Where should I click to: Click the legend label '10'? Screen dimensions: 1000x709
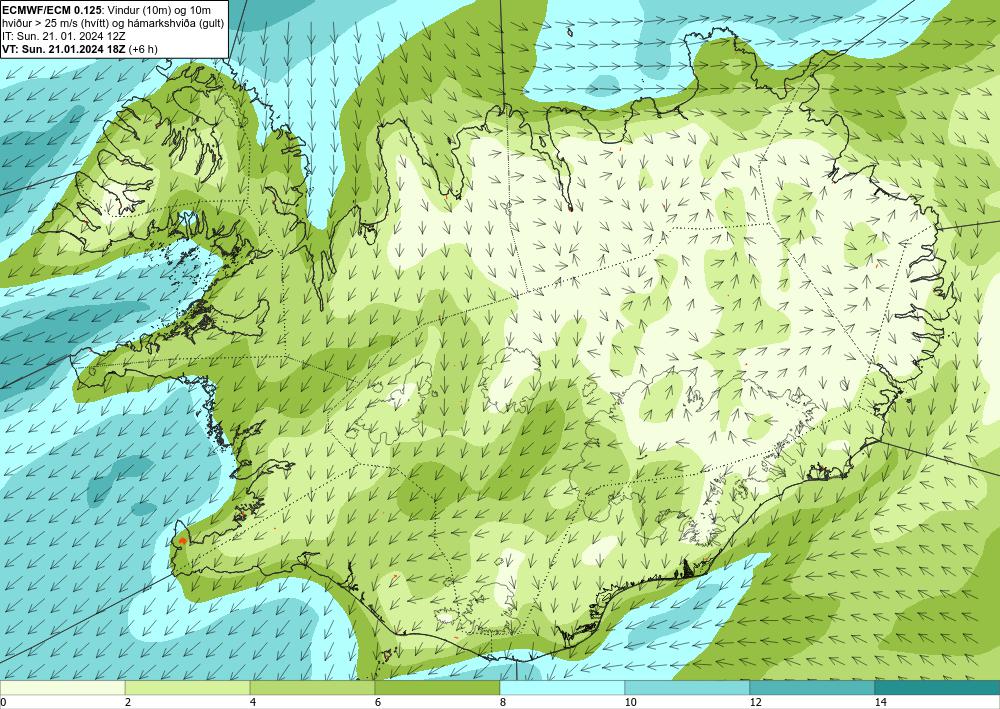pyautogui.click(x=631, y=702)
